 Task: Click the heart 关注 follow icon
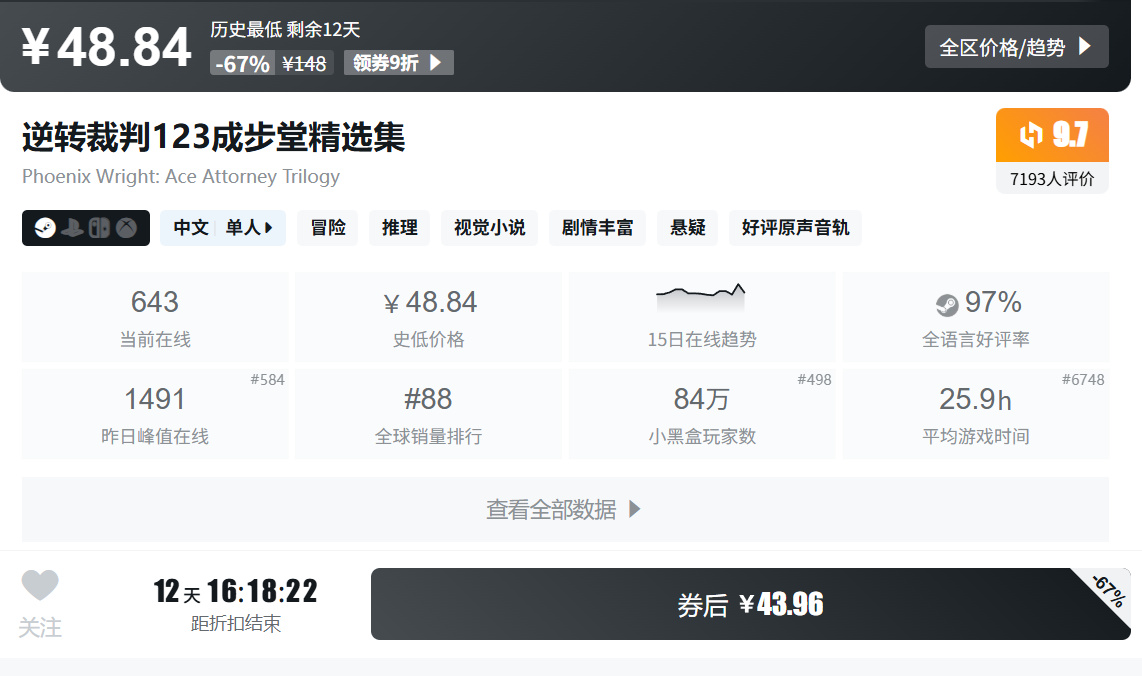(39, 585)
